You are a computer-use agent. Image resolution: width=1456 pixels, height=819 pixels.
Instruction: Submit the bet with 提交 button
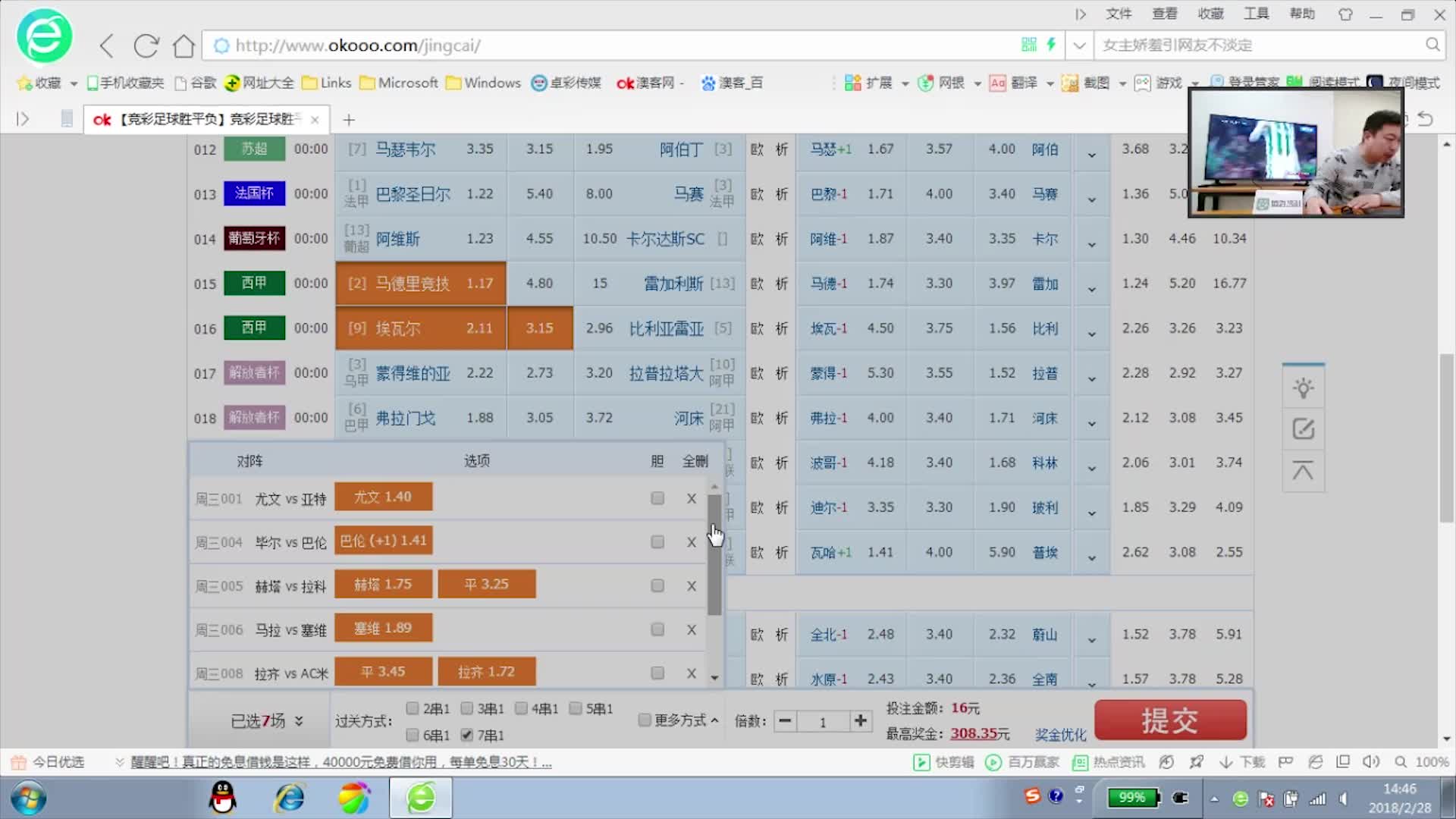(x=1170, y=720)
